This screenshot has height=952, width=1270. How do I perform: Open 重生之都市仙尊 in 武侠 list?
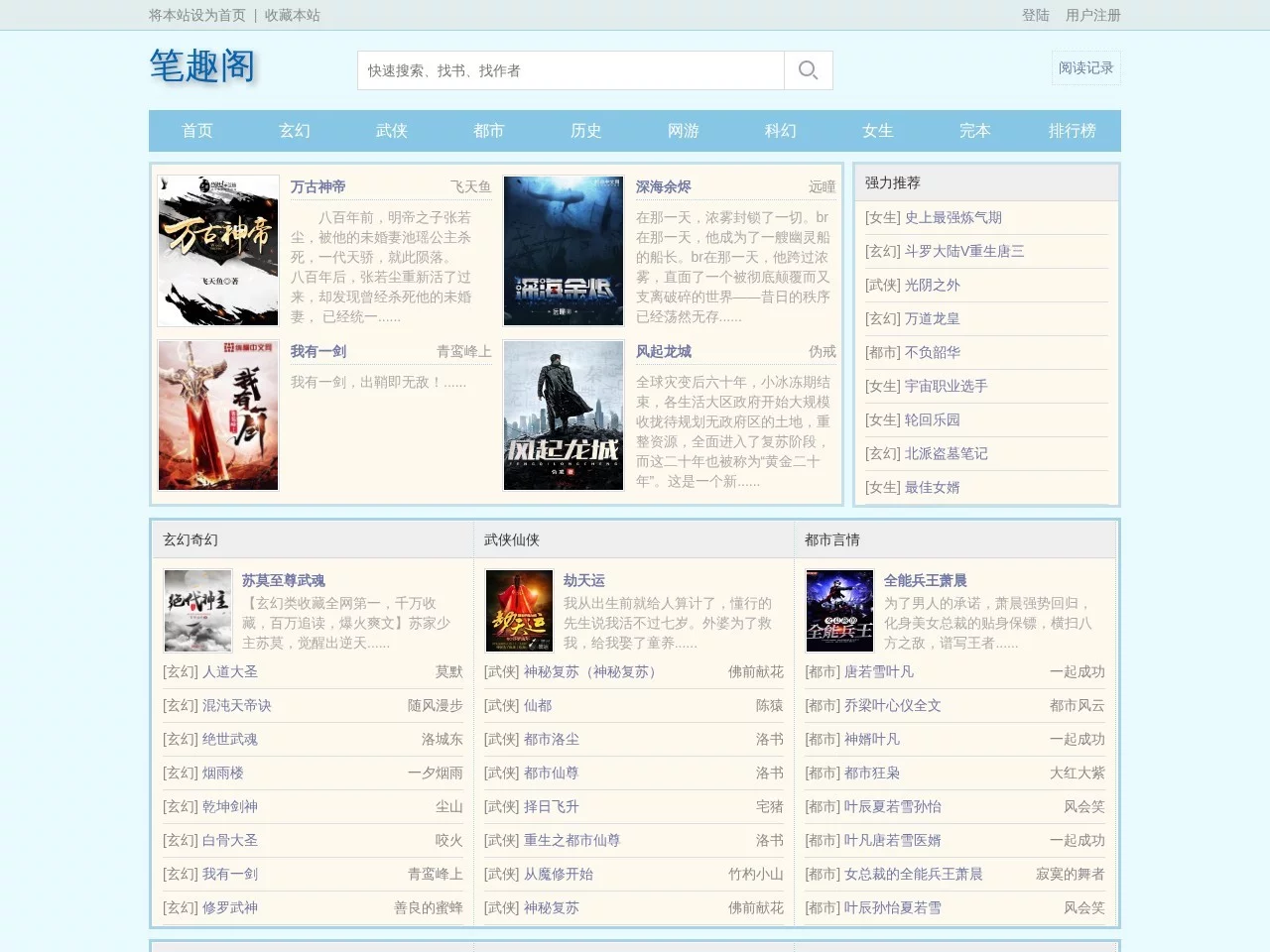tap(572, 840)
